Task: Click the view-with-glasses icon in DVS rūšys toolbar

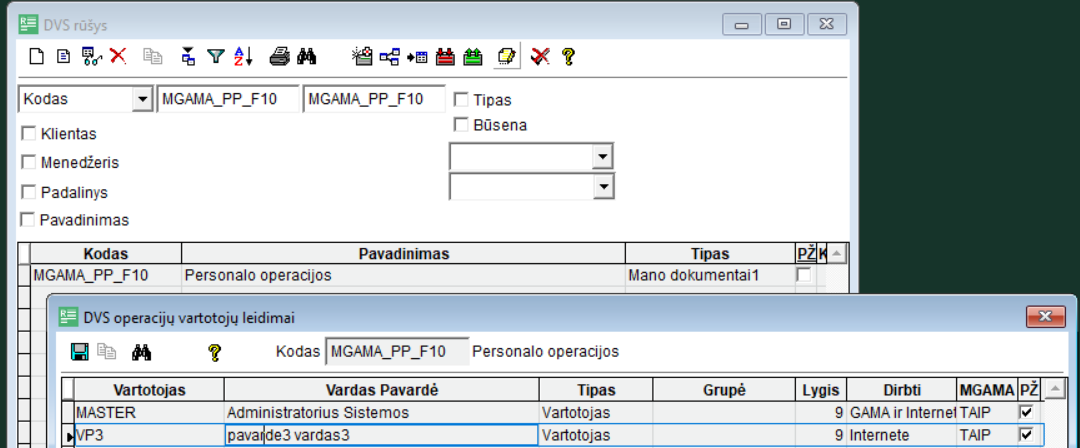Action: click(92, 57)
